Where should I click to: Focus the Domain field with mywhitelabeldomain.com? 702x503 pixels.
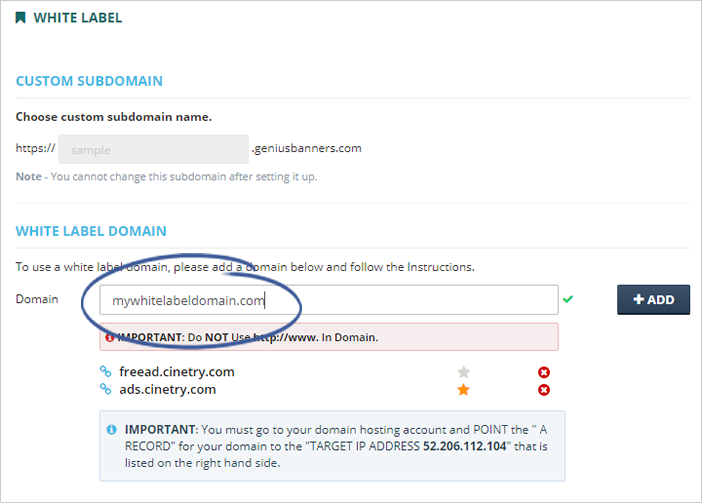click(x=328, y=300)
